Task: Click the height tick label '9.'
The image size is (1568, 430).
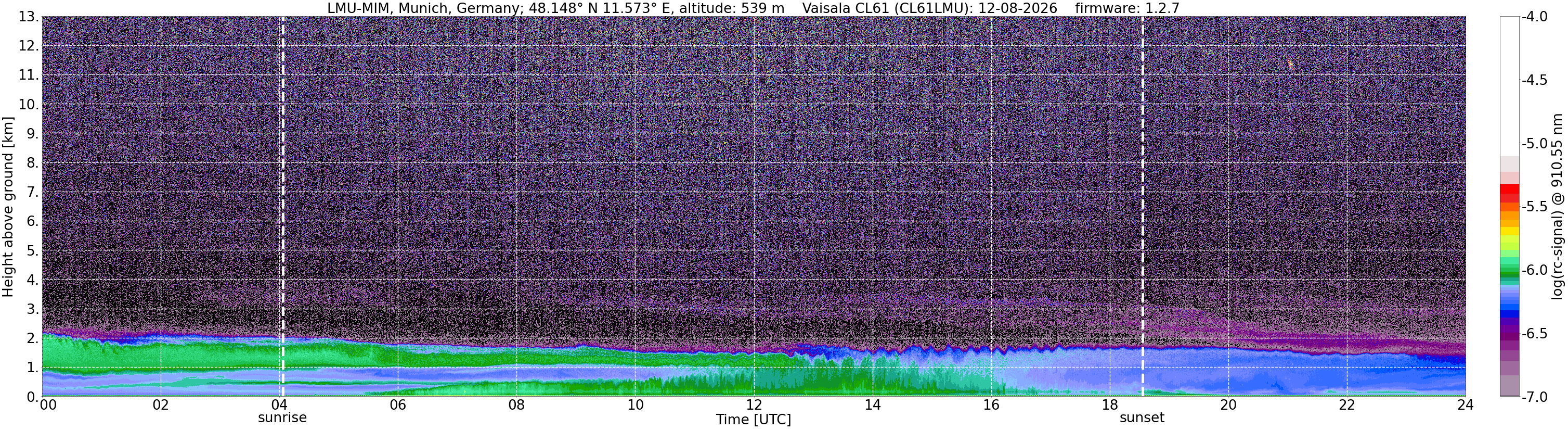Action: click(x=32, y=134)
